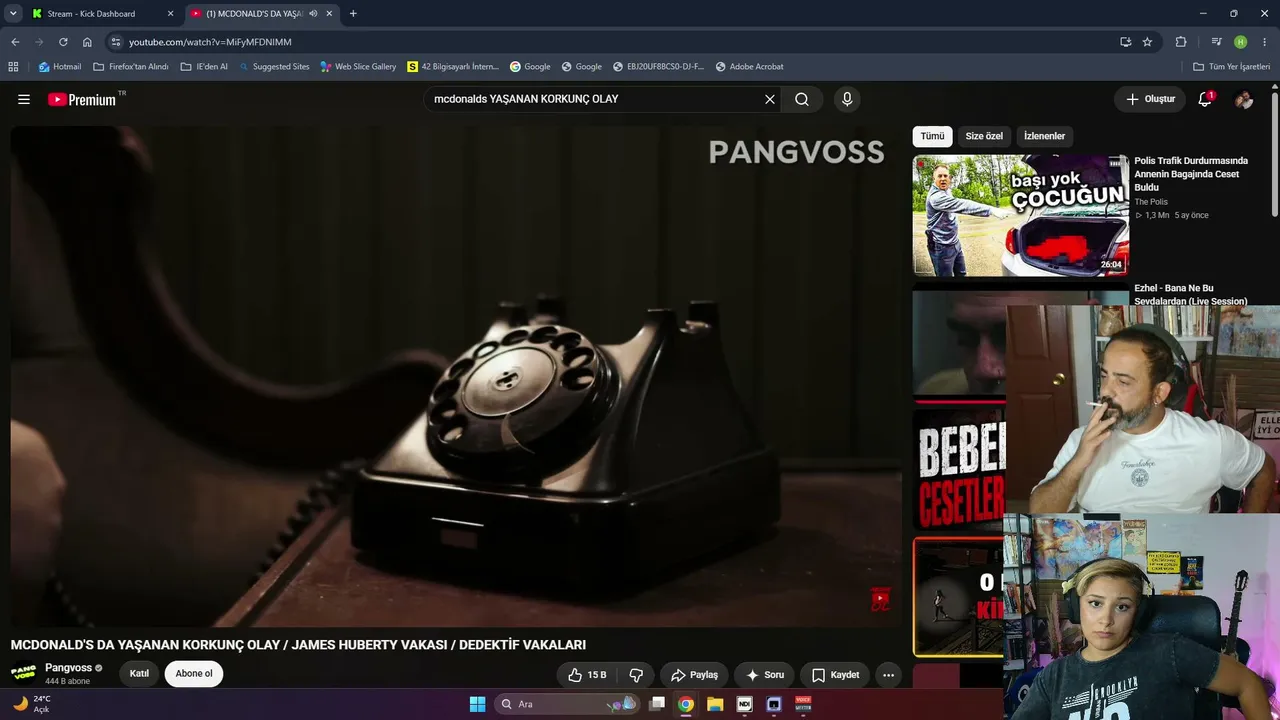
Task: Close the McDonald's YouTube tab
Action: (329, 14)
